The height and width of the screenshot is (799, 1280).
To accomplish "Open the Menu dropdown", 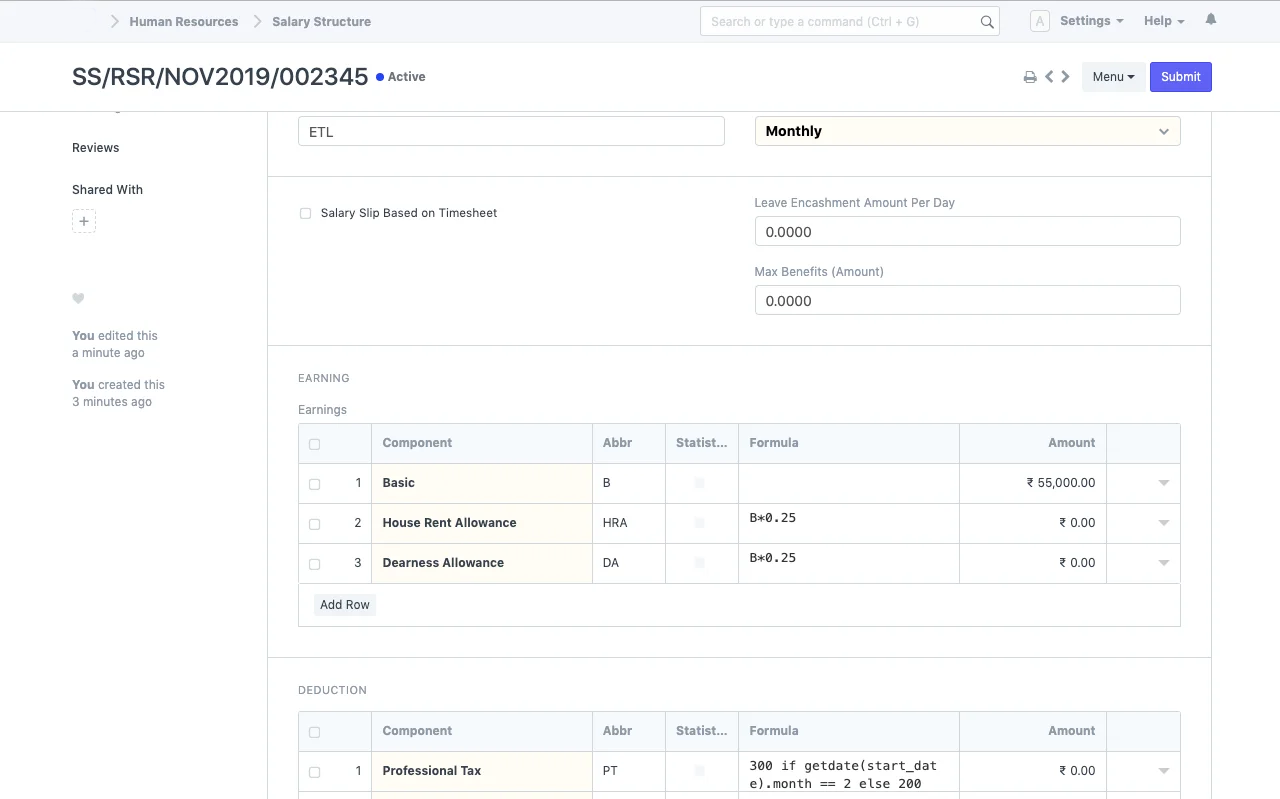I will pos(1113,76).
